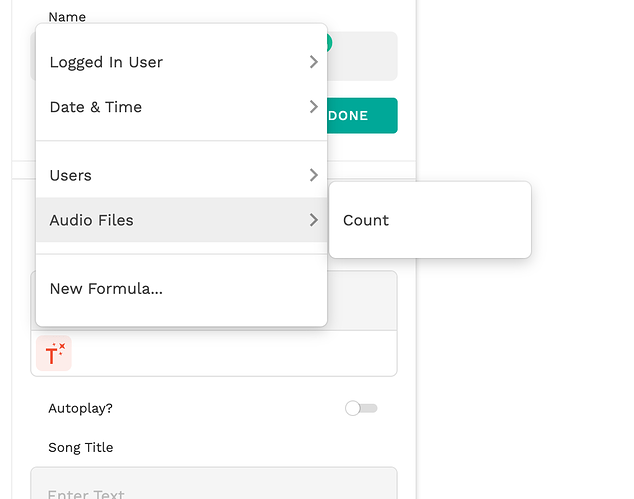The width and height of the screenshot is (634, 499).
Task: Expand the Logged In User submenu arrow
Action: coord(313,62)
